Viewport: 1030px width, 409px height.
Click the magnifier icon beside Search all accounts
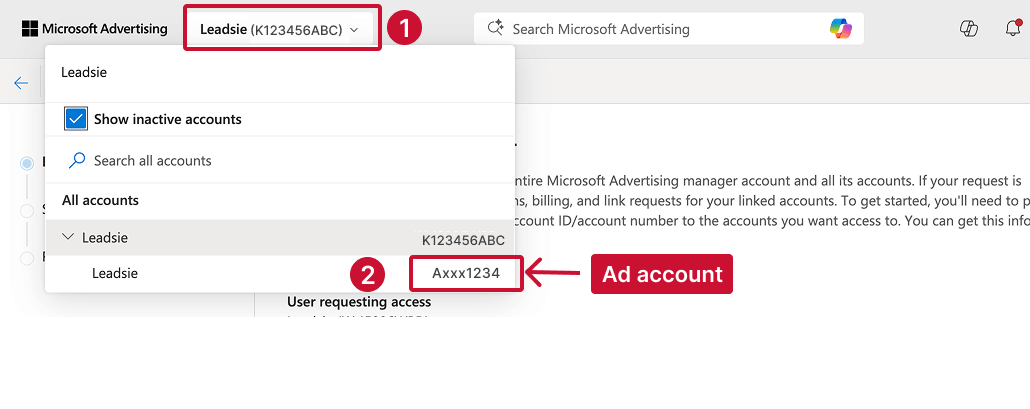coord(78,160)
